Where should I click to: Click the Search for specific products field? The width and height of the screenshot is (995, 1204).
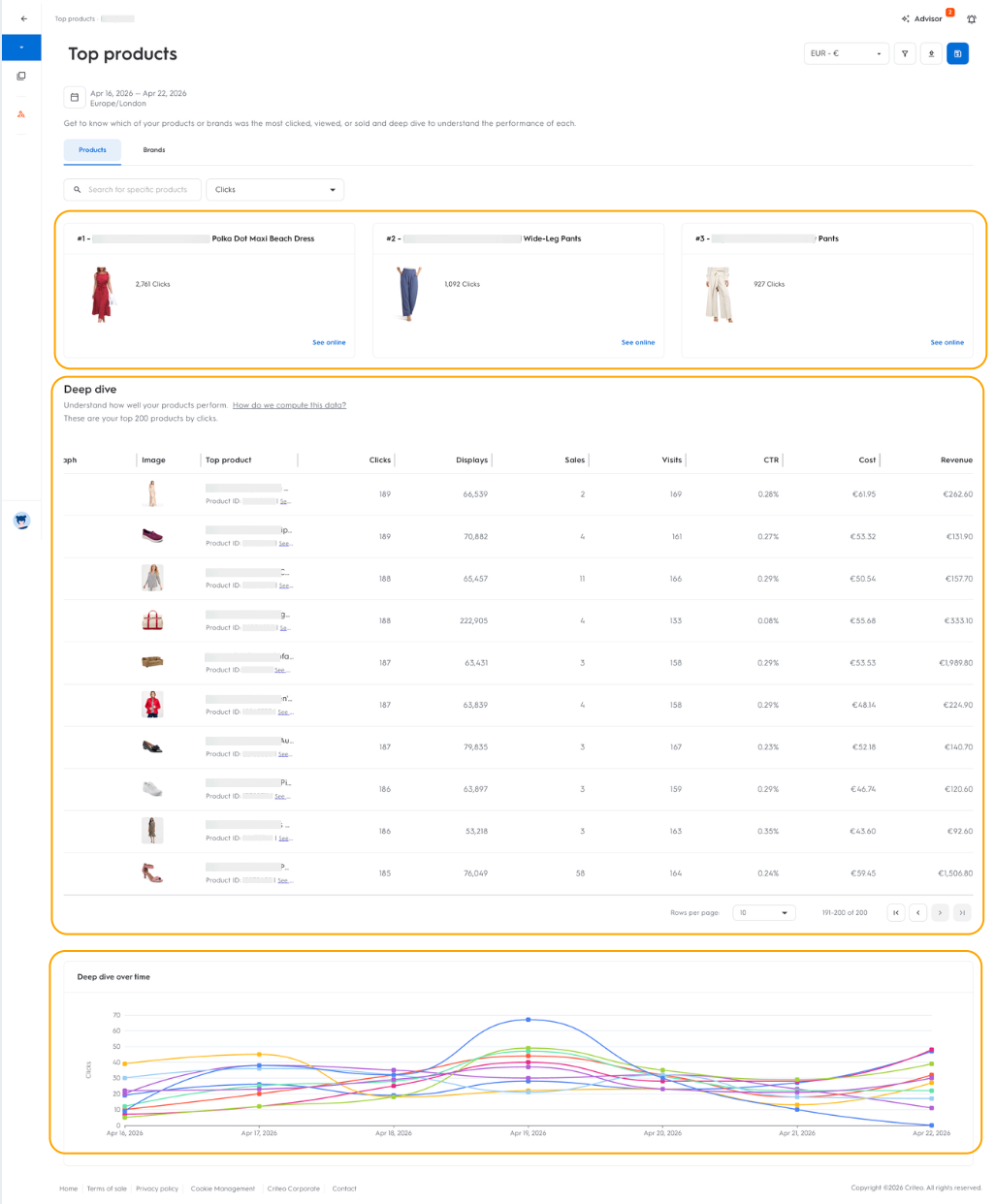coord(133,190)
